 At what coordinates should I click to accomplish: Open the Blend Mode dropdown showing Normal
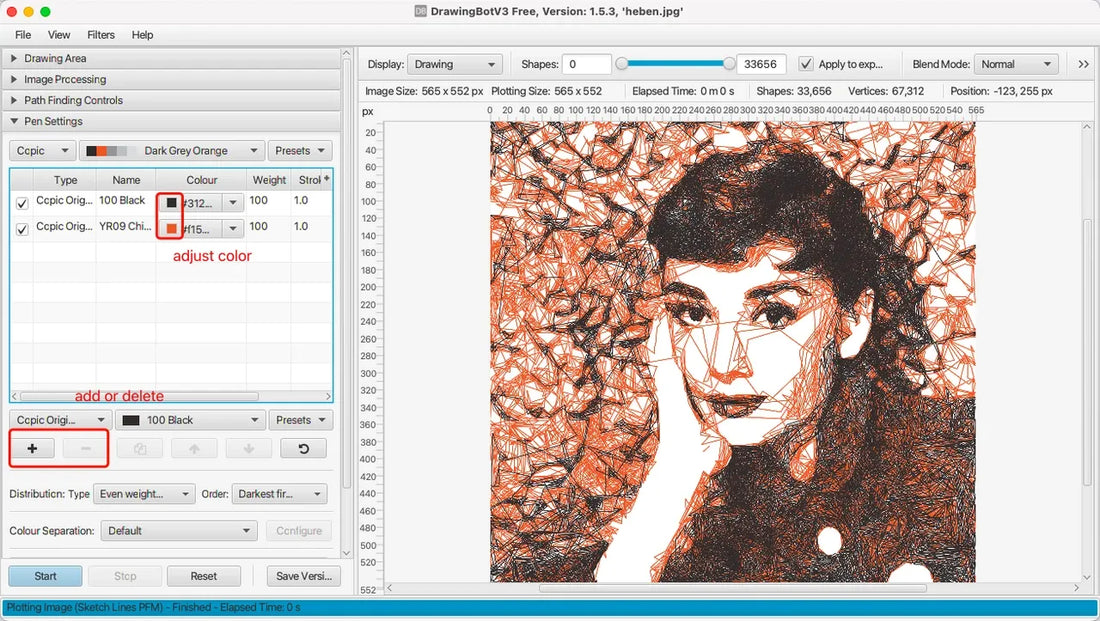[x=1016, y=63]
